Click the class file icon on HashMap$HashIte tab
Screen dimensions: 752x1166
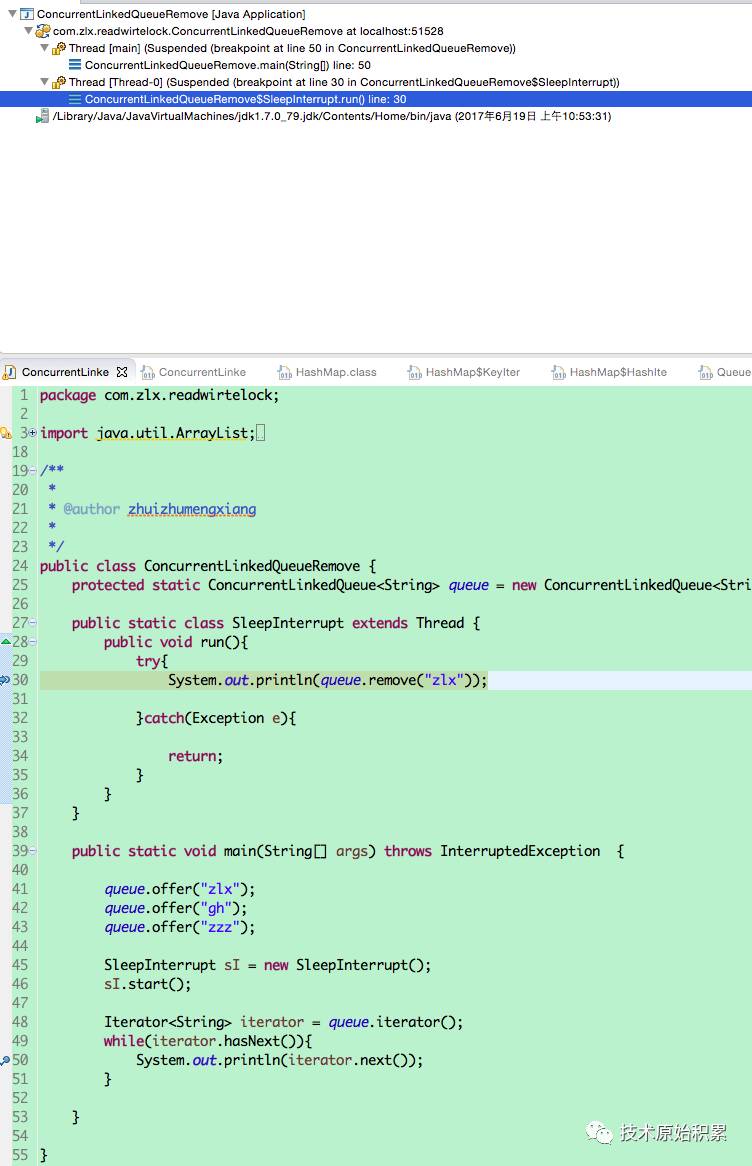(x=559, y=373)
